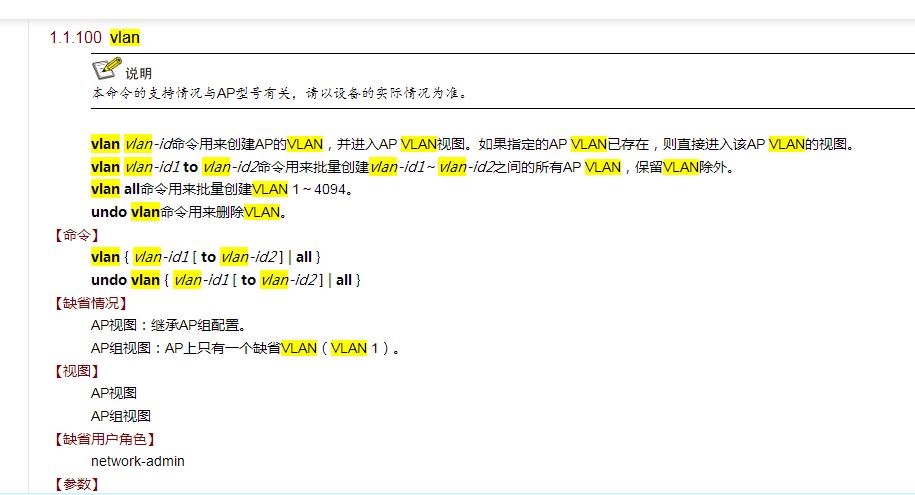Click the AP视图 entry under 【视图】
This screenshot has width=915, height=495.
[114, 393]
